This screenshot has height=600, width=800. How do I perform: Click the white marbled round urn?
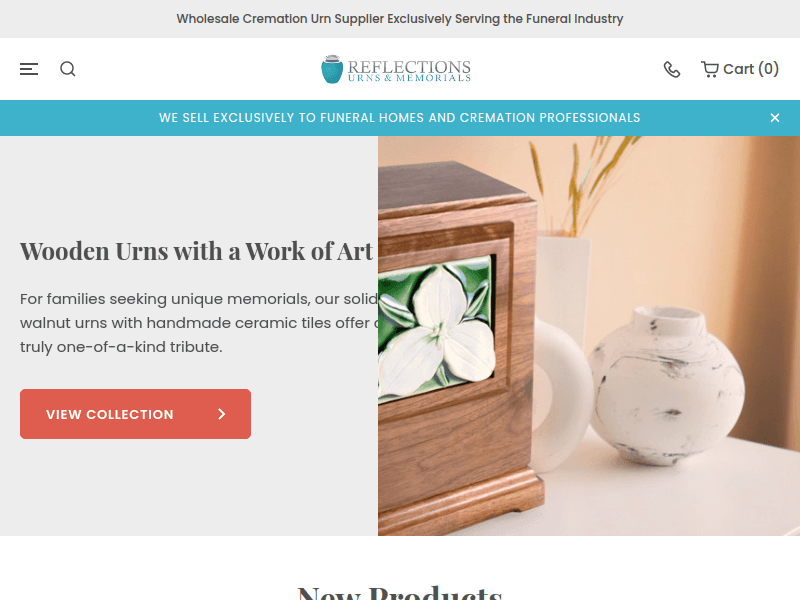[666, 386]
